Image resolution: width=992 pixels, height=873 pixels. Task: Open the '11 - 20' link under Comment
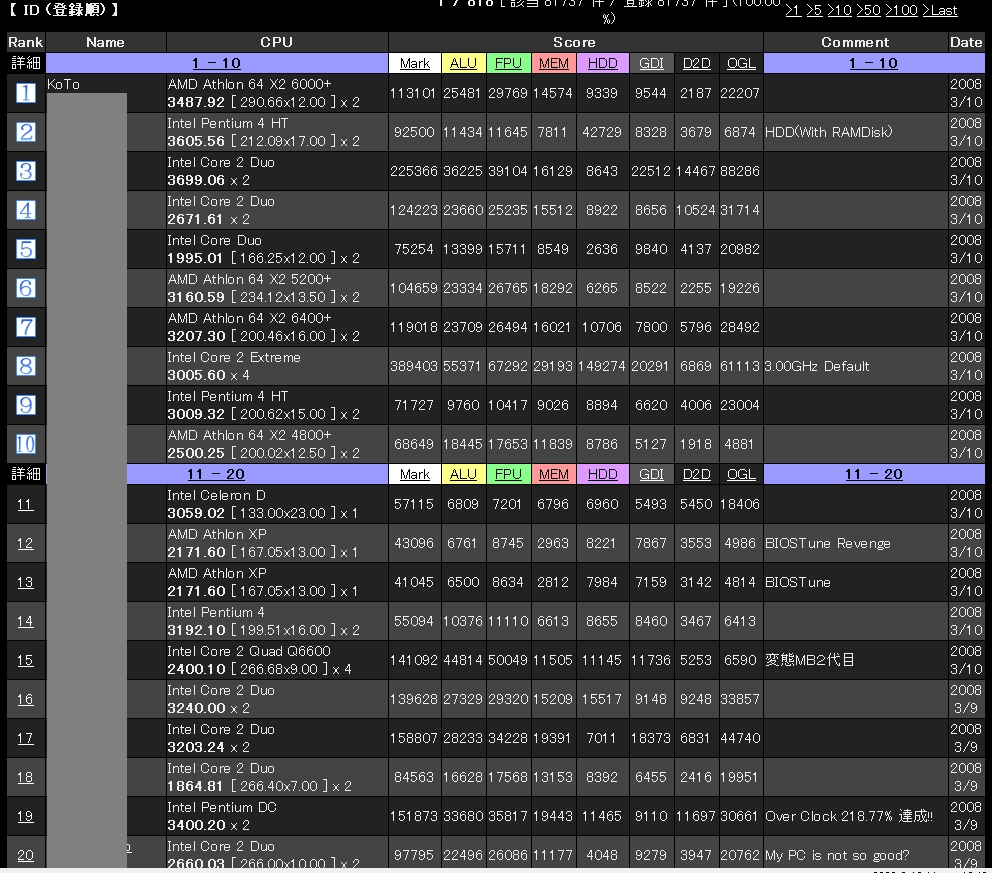(874, 474)
